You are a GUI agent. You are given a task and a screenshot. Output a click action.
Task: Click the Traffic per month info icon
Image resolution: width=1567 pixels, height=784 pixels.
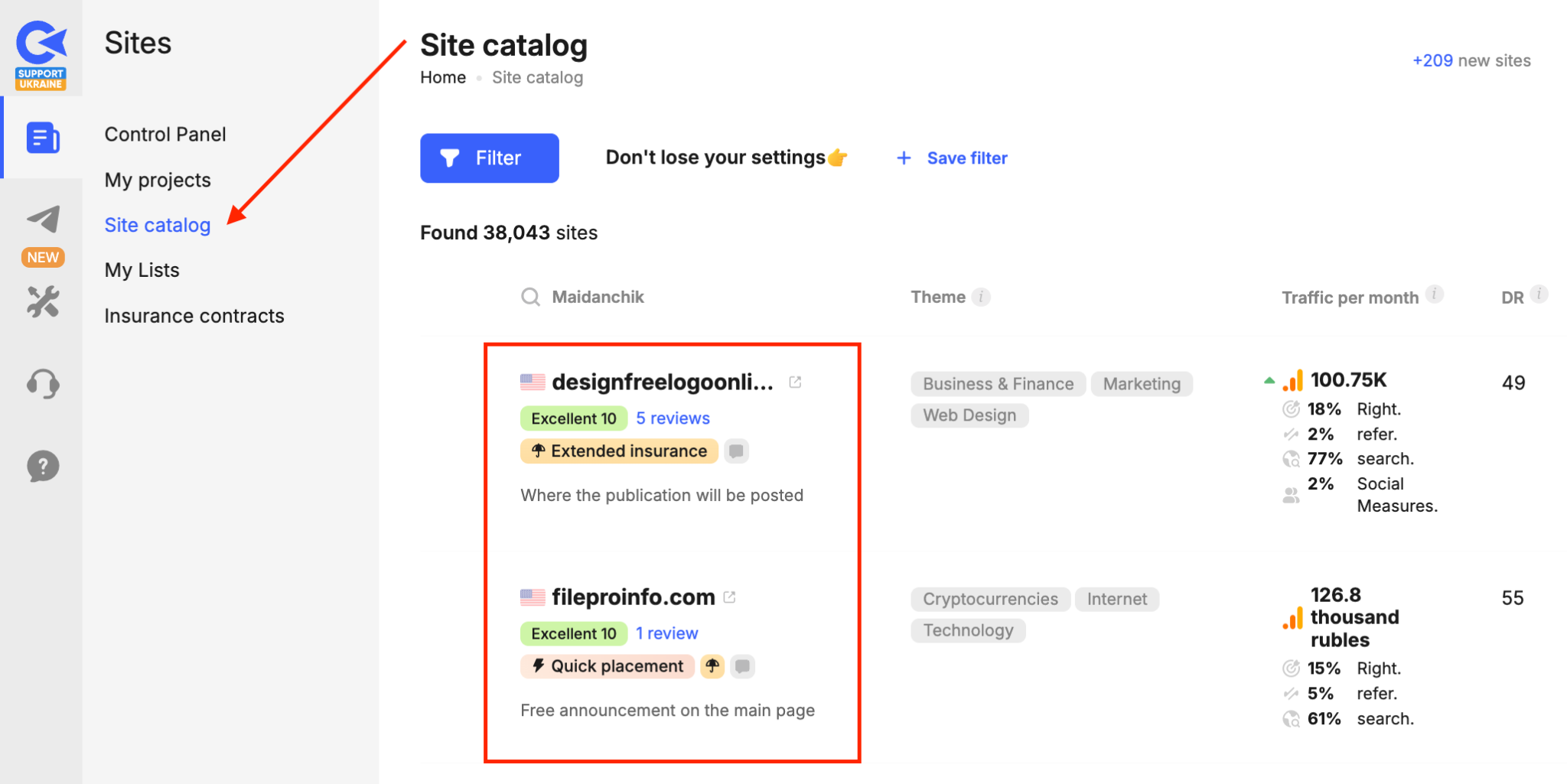click(x=1435, y=294)
